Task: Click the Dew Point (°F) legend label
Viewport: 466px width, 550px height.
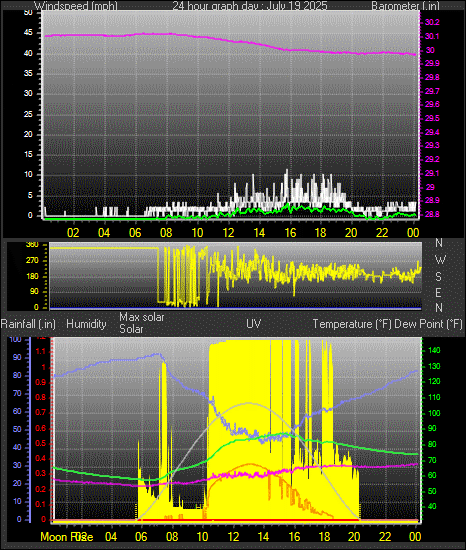Action: (428, 324)
